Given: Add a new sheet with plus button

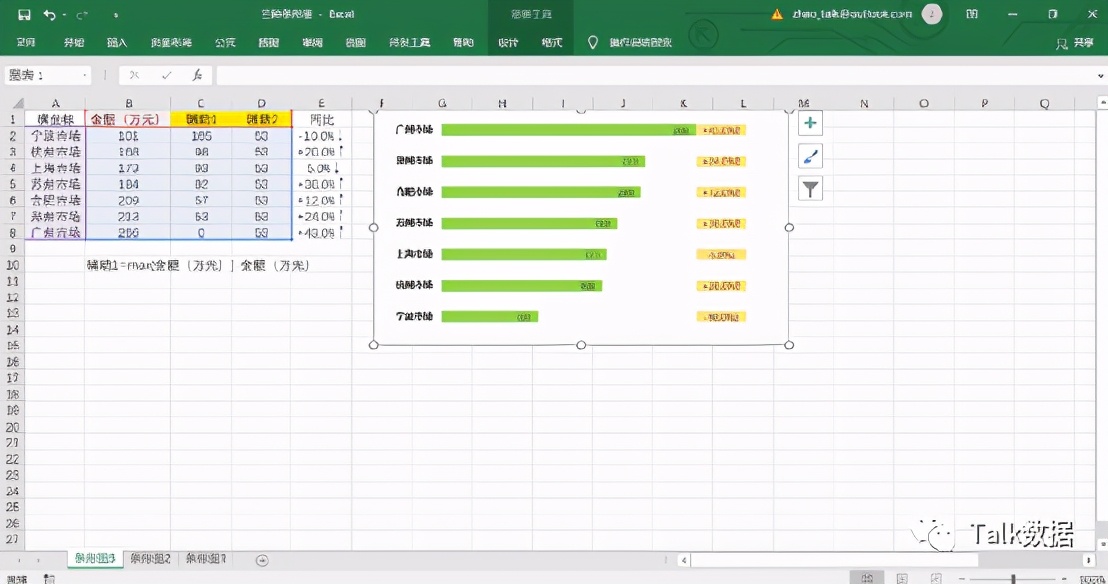Looking at the screenshot, I should coord(262,560).
